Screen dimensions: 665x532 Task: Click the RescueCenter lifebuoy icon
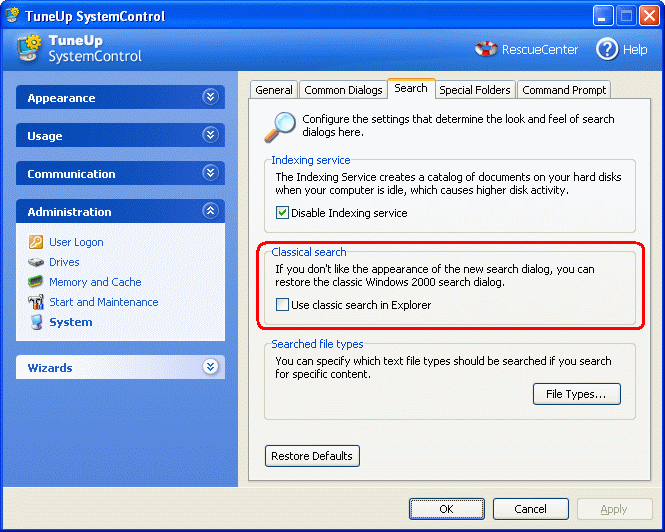click(486, 49)
